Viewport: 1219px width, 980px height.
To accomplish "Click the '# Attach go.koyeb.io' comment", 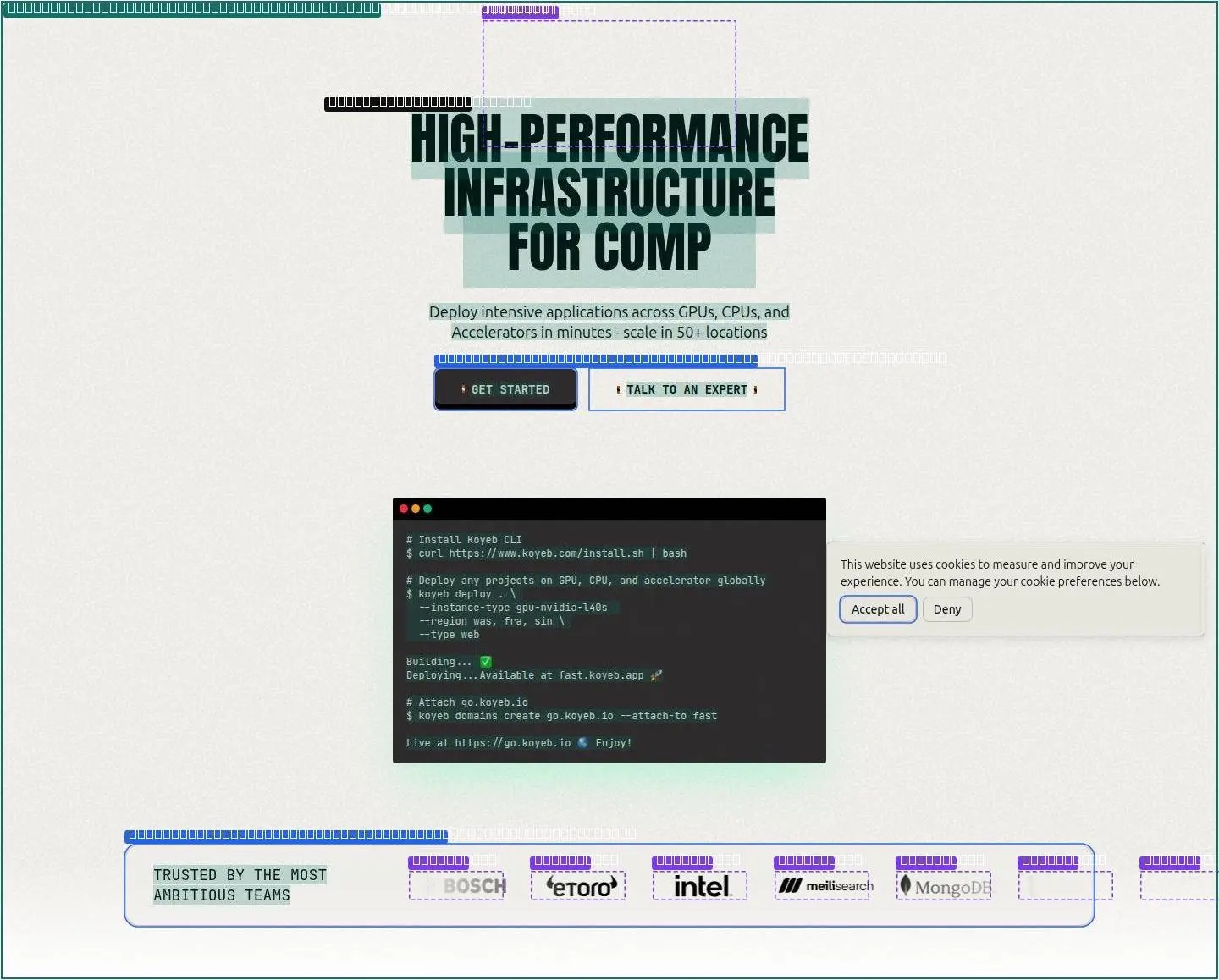I will point(467,702).
